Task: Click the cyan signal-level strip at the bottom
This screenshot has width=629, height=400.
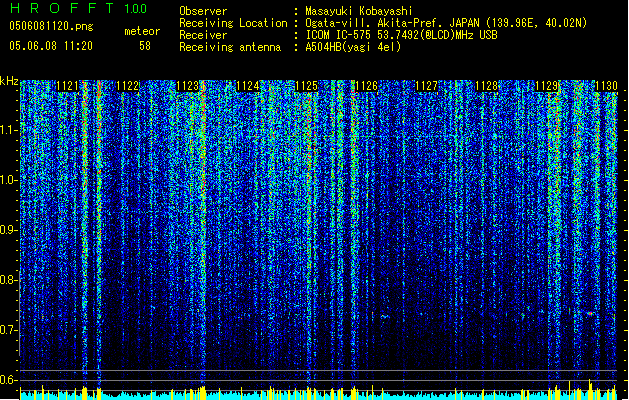Action: click(x=318, y=395)
